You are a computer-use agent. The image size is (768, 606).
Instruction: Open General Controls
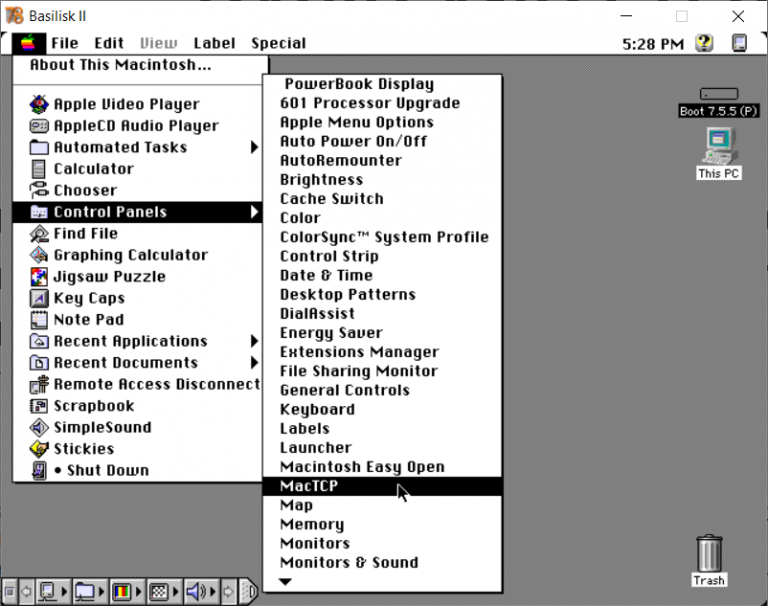(382, 390)
